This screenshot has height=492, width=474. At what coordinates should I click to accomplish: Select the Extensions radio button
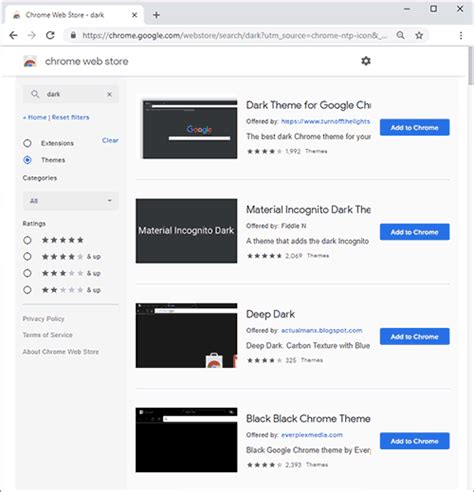click(27, 143)
